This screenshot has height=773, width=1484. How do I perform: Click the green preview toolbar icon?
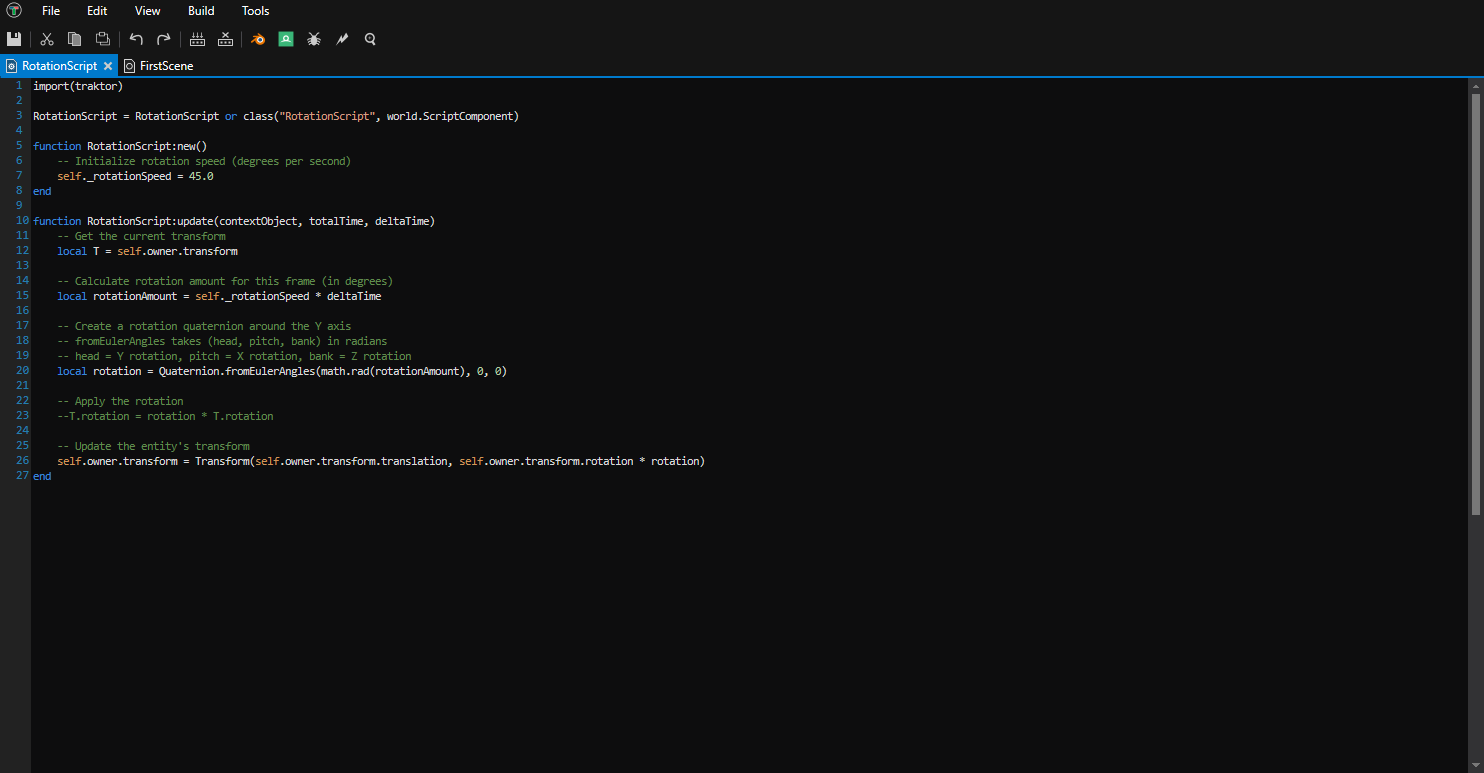pyautogui.click(x=286, y=38)
